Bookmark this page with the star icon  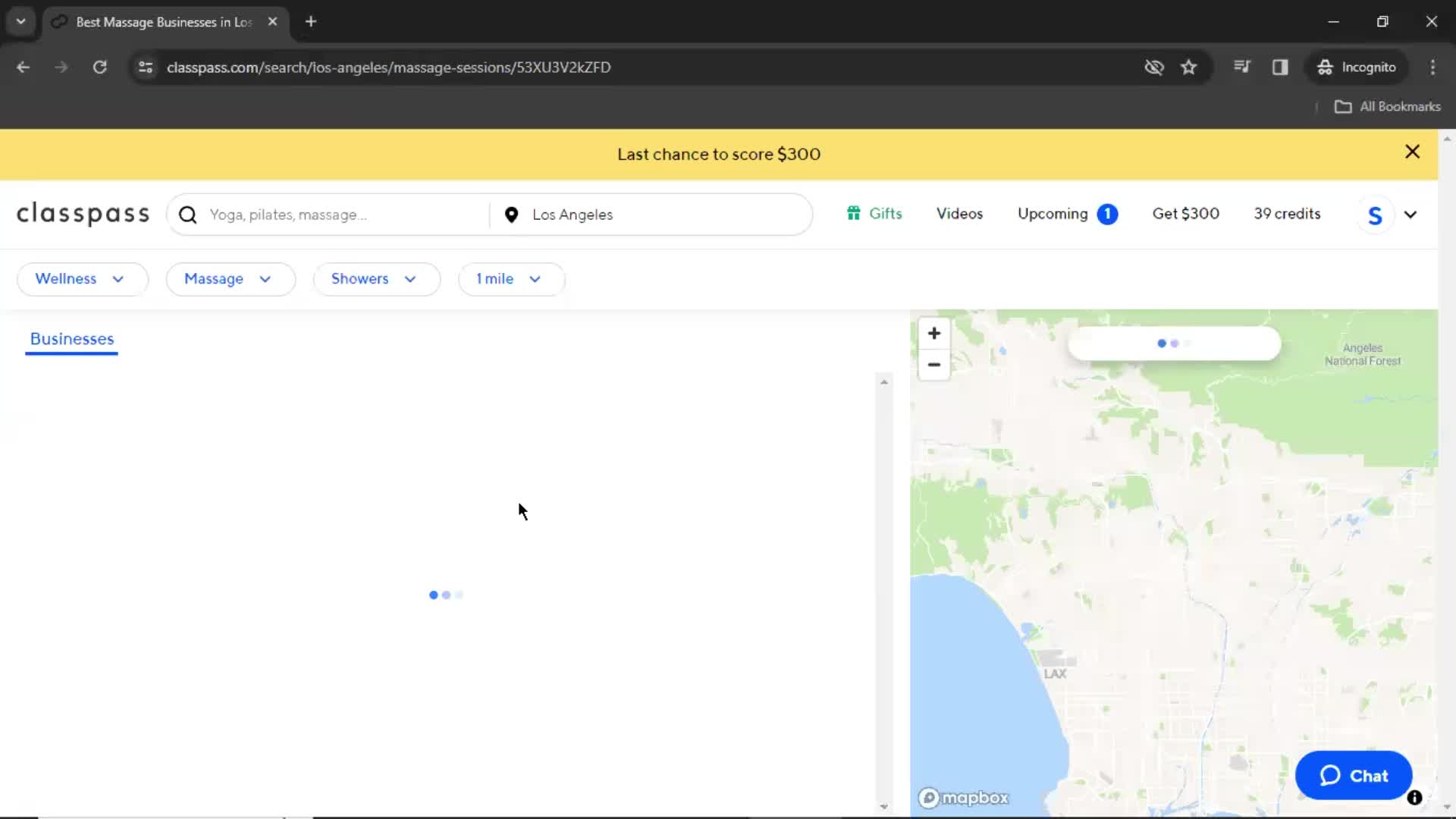click(x=1188, y=67)
